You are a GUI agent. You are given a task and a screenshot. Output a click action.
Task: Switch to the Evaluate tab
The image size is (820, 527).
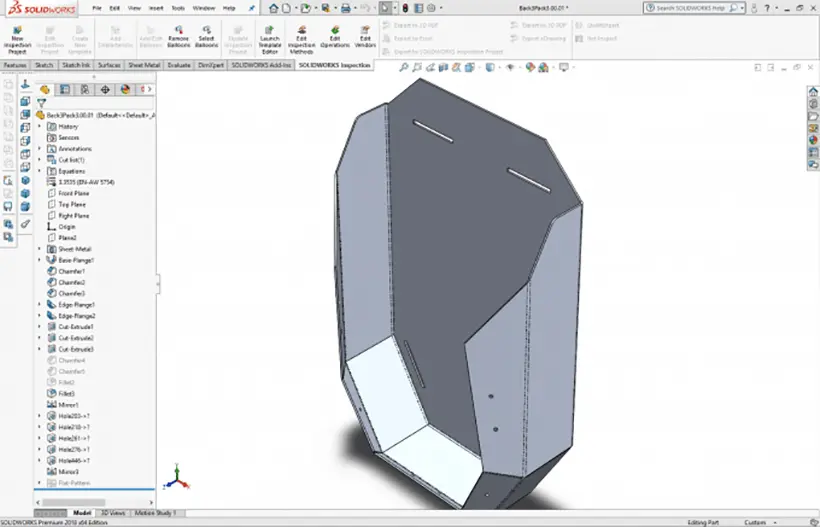pyautogui.click(x=179, y=65)
